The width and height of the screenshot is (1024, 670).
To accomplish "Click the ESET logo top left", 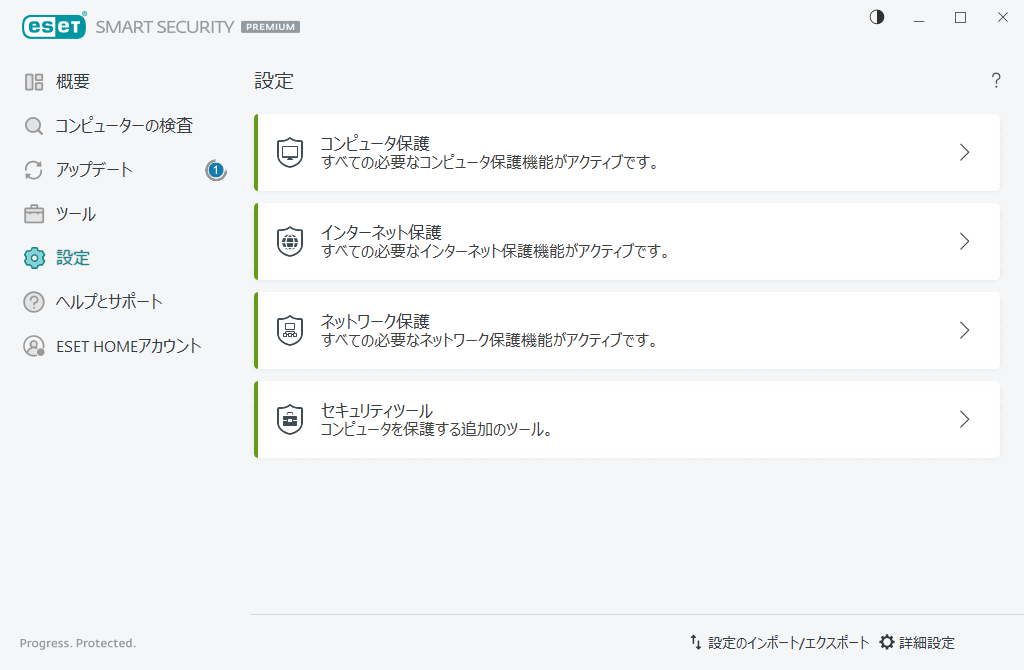I will click(x=54, y=25).
